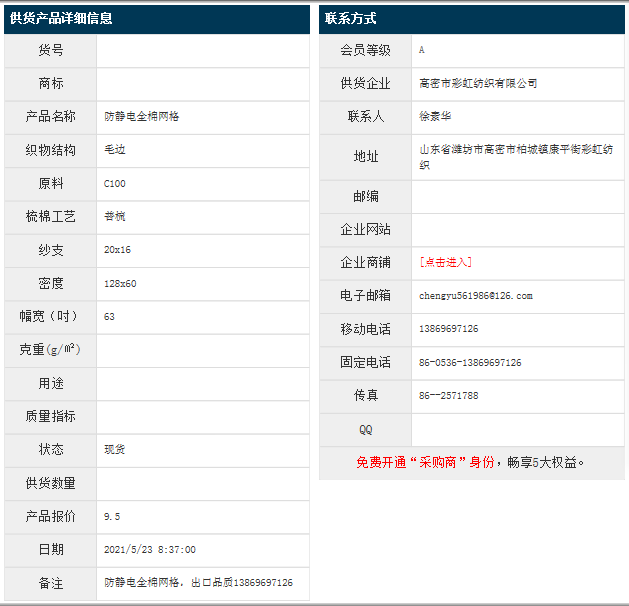This screenshot has height=606, width=629.
Task: Click the company address text
Action: 516,156
